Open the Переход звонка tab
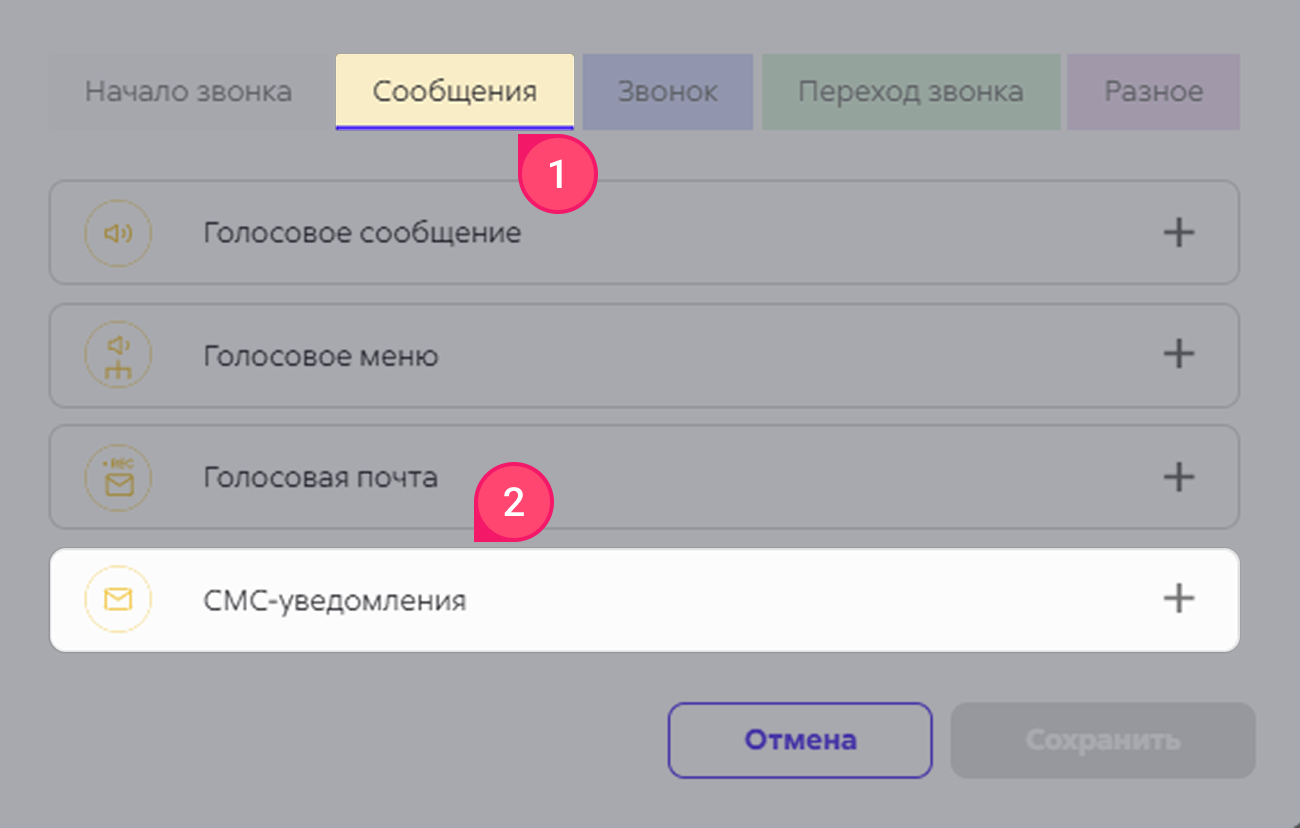1300x828 pixels. point(910,92)
